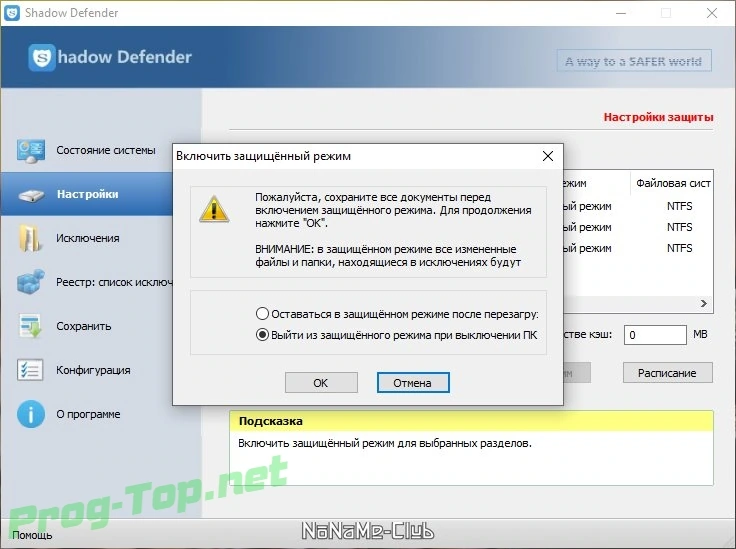Click the 'A way to a SAFER world' banner
Viewport: 736px width, 549px height.
(x=634, y=61)
